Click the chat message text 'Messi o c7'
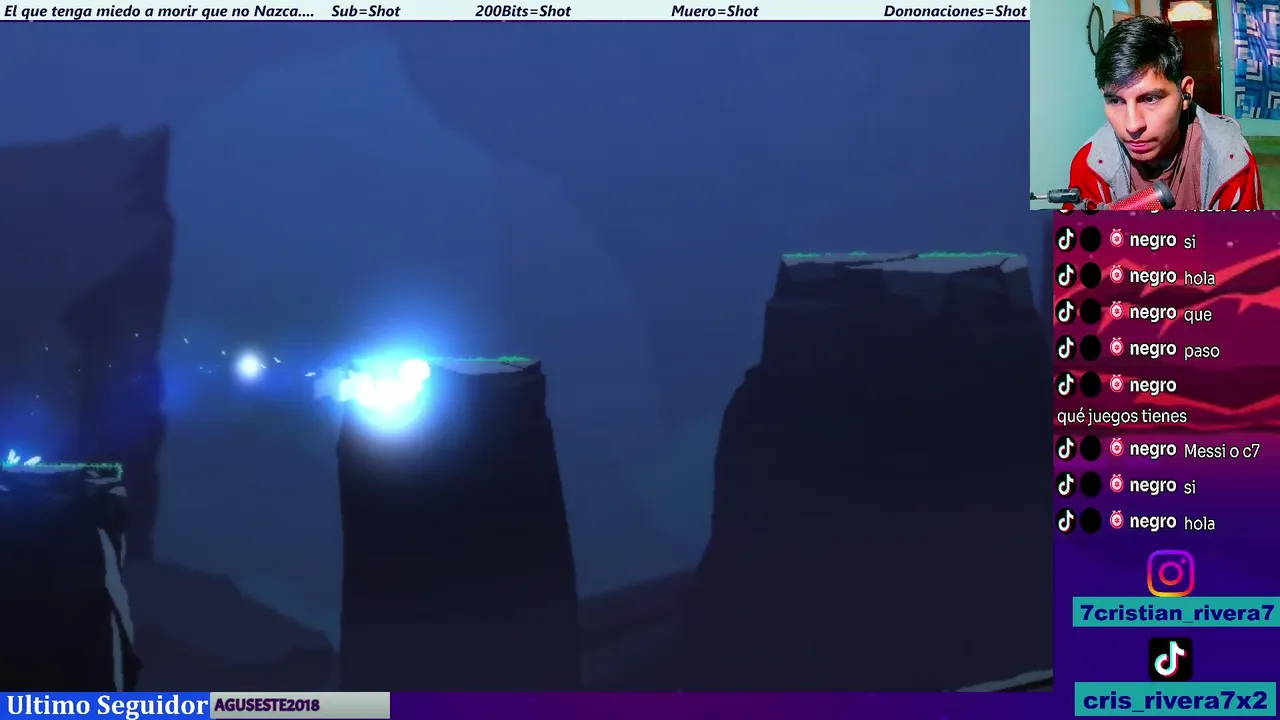The width and height of the screenshot is (1280, 720). [1221, 451]
